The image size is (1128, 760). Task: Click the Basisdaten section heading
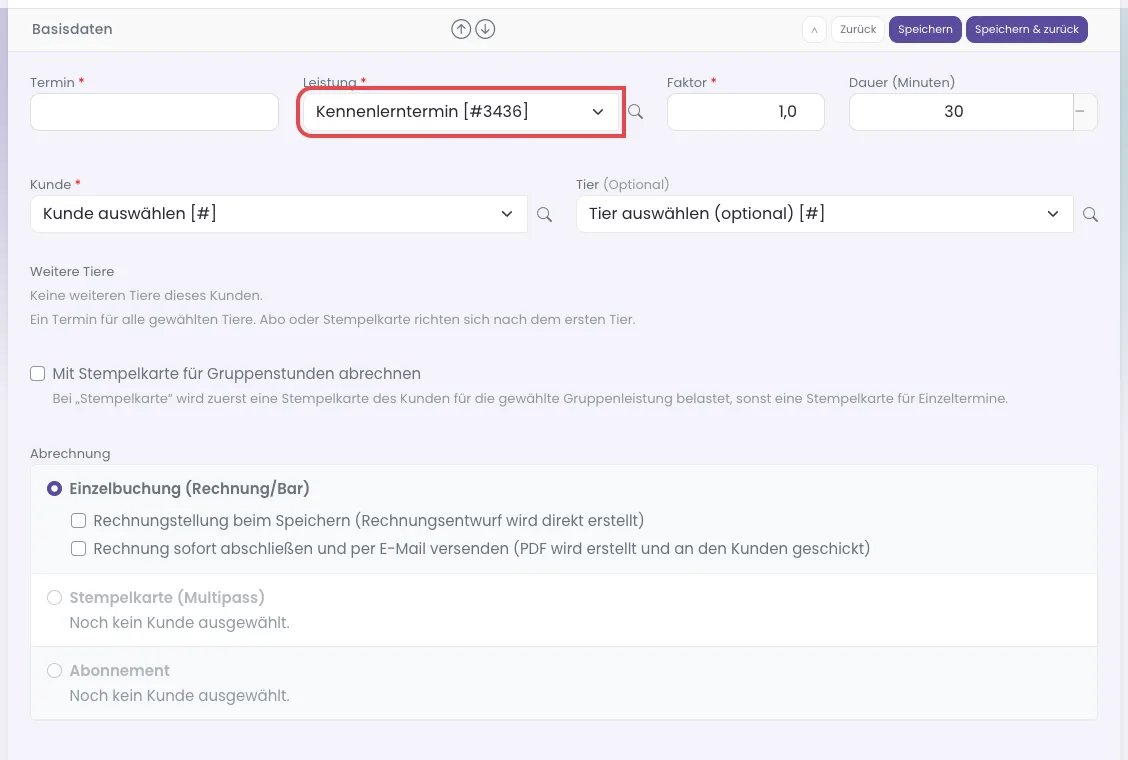(72, 30)
